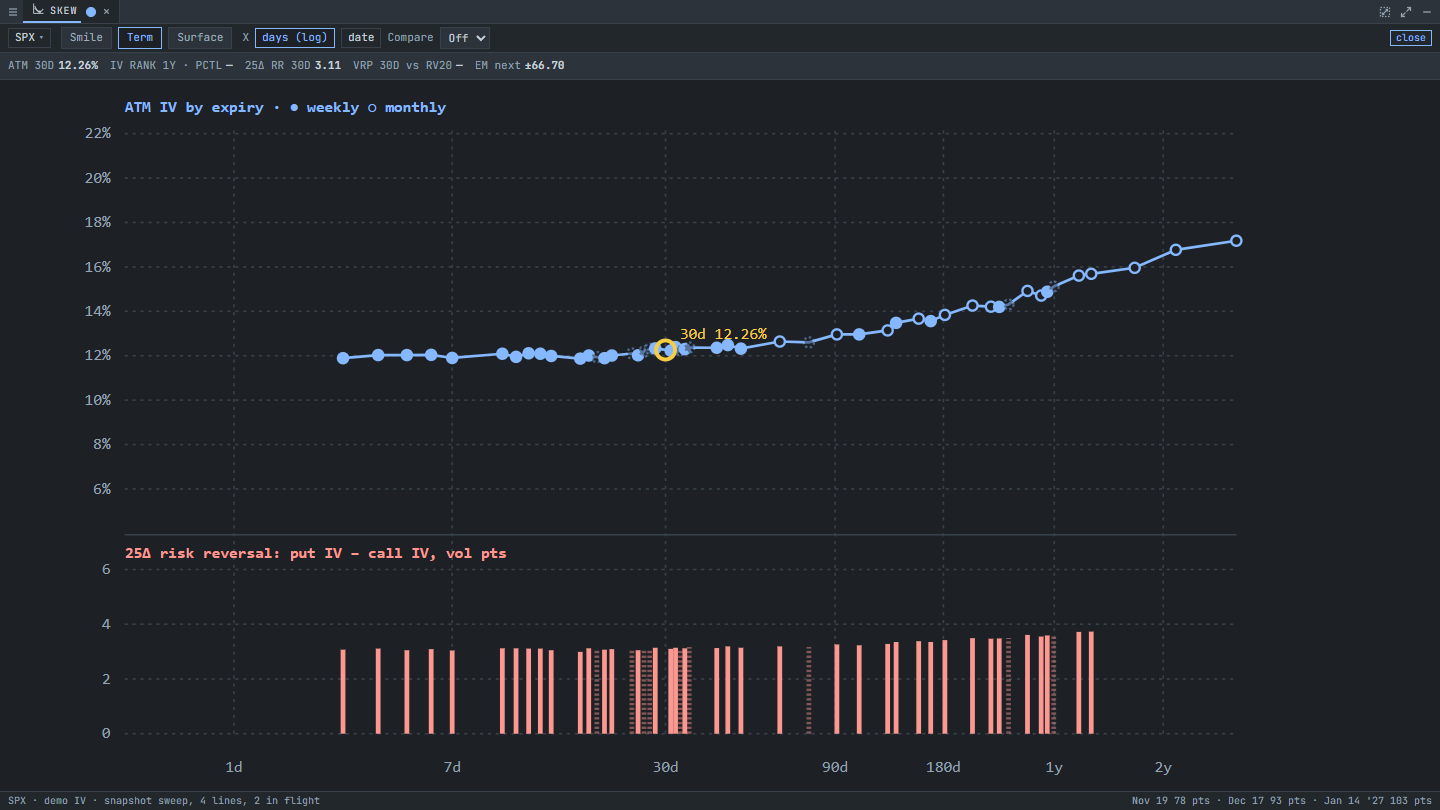The image size is (1440, 810).
Task: Close the SKEW tab with the x
Action: pos(106,11)
